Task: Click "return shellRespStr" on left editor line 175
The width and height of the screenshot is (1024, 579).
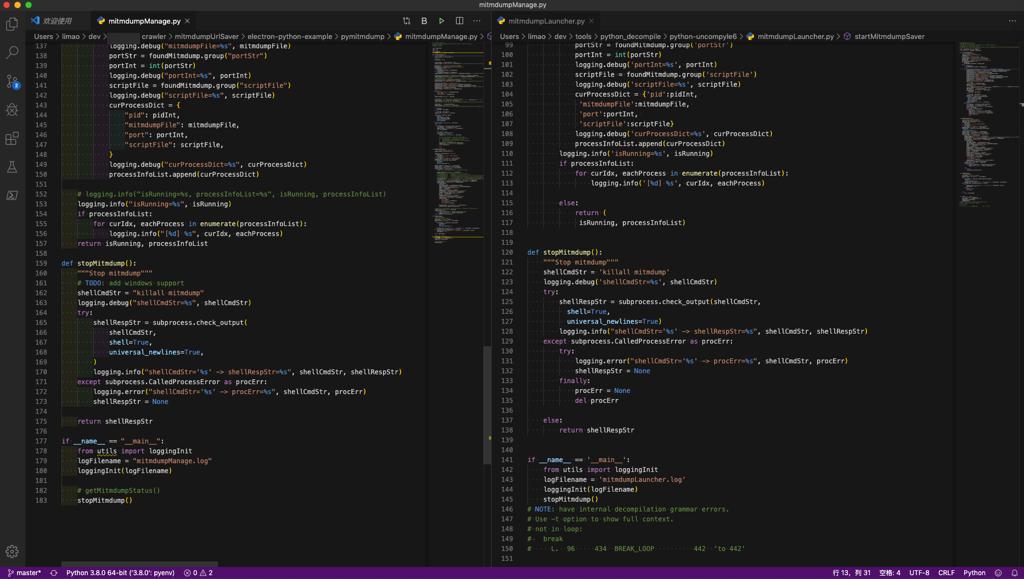Action: pyautogui.click(x=115, y=421)
